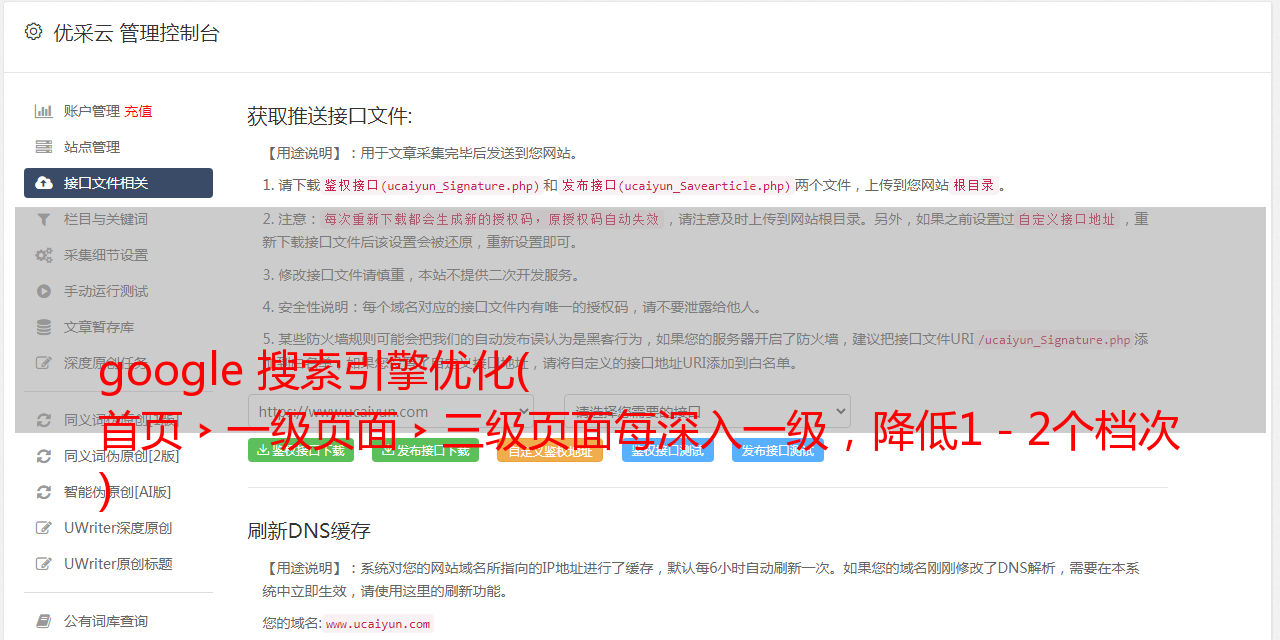Screen dimensions: 1280x640
Task: Open 智能伪原创[AI版] in the sidebar
Action: point(118,492)
